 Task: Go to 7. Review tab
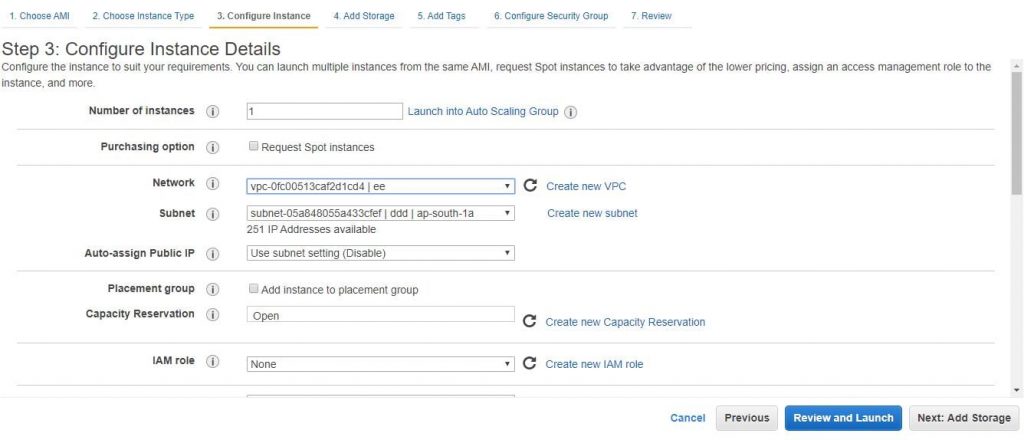(651, 16)
